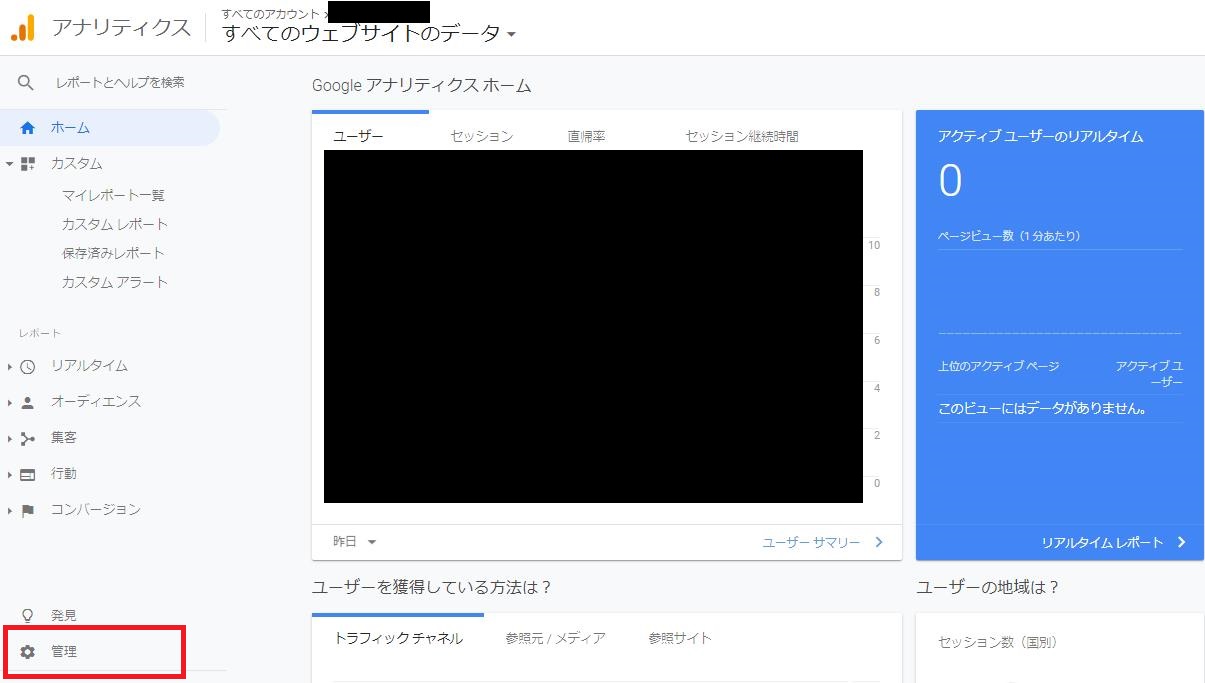Select the 直帰率 metric tab

[x=587, y=136]
